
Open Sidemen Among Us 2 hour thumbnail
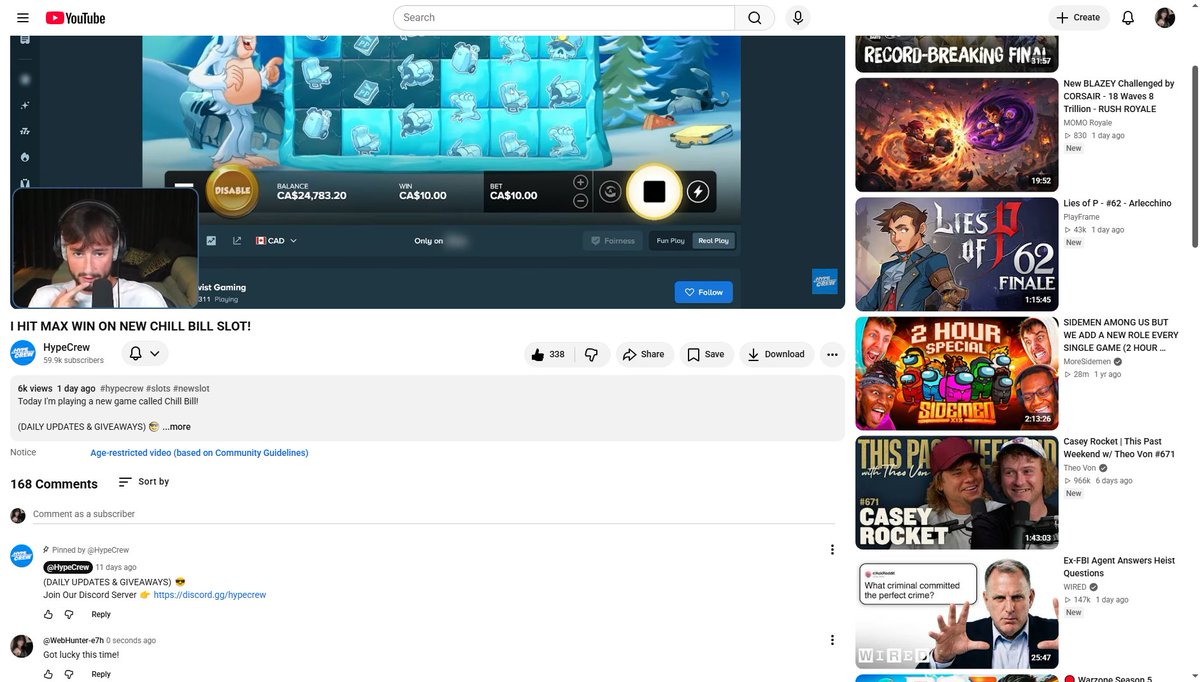(957, 373)
